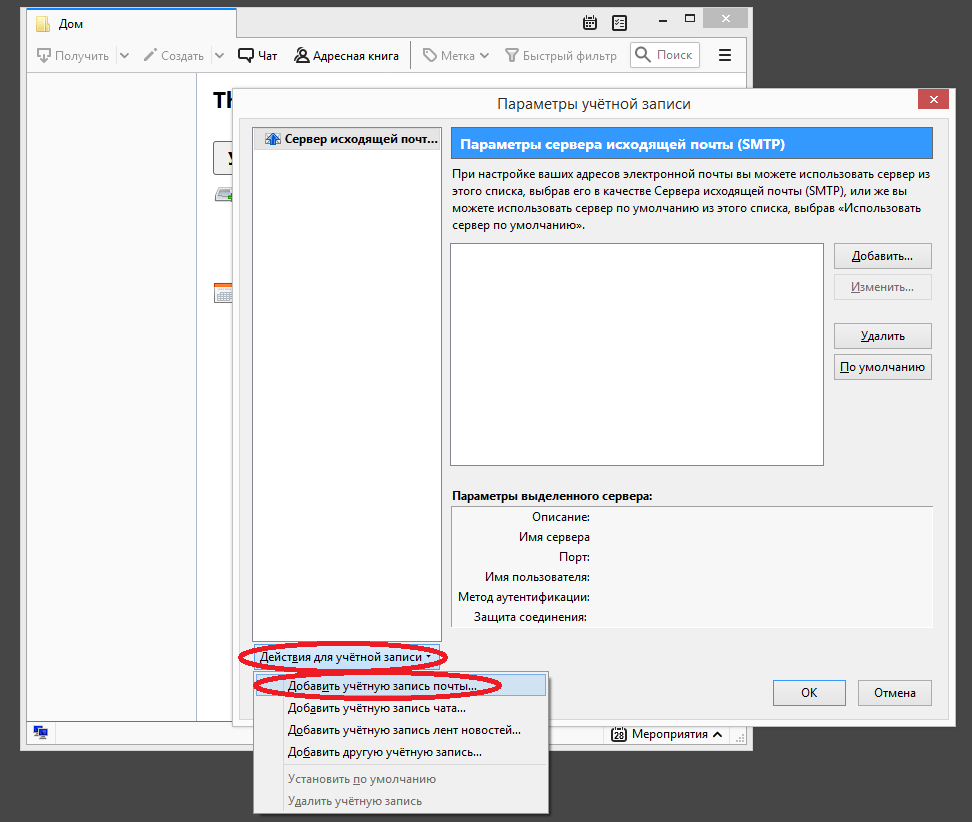Expand the Мероприятия panel chevron
This screenshot has width=972, height=822.
click(716, 734)
